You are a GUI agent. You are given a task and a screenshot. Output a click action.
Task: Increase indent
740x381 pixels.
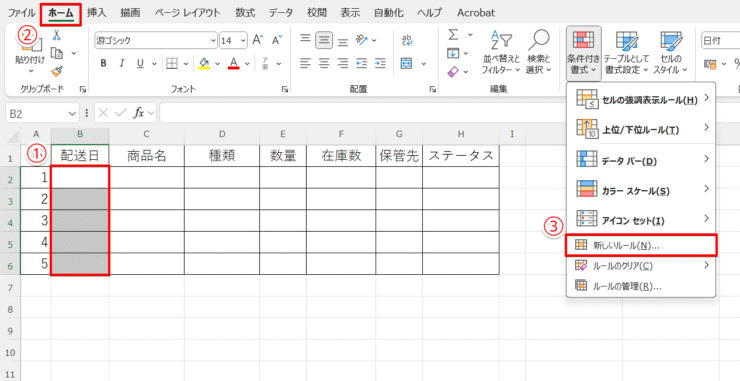coord(380,63)
